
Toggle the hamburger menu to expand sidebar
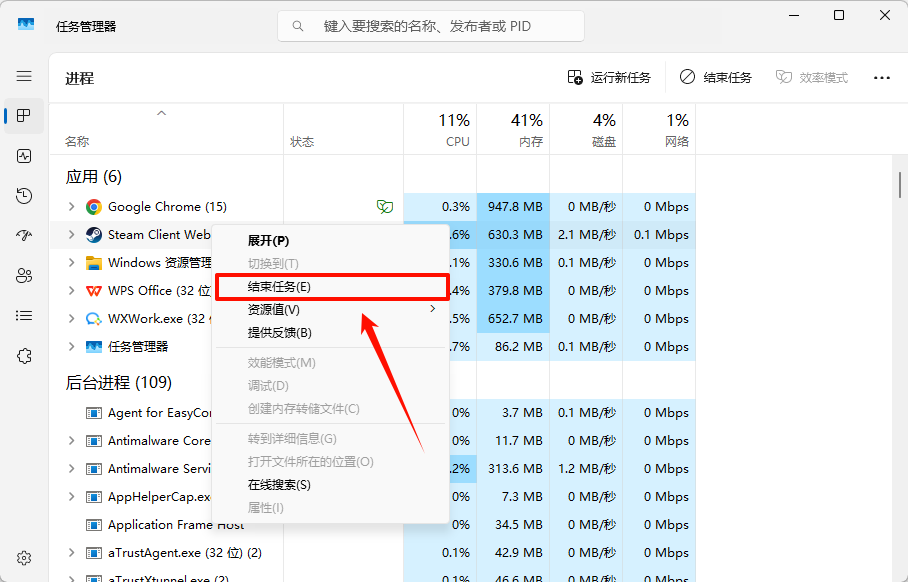coord(24,76)
